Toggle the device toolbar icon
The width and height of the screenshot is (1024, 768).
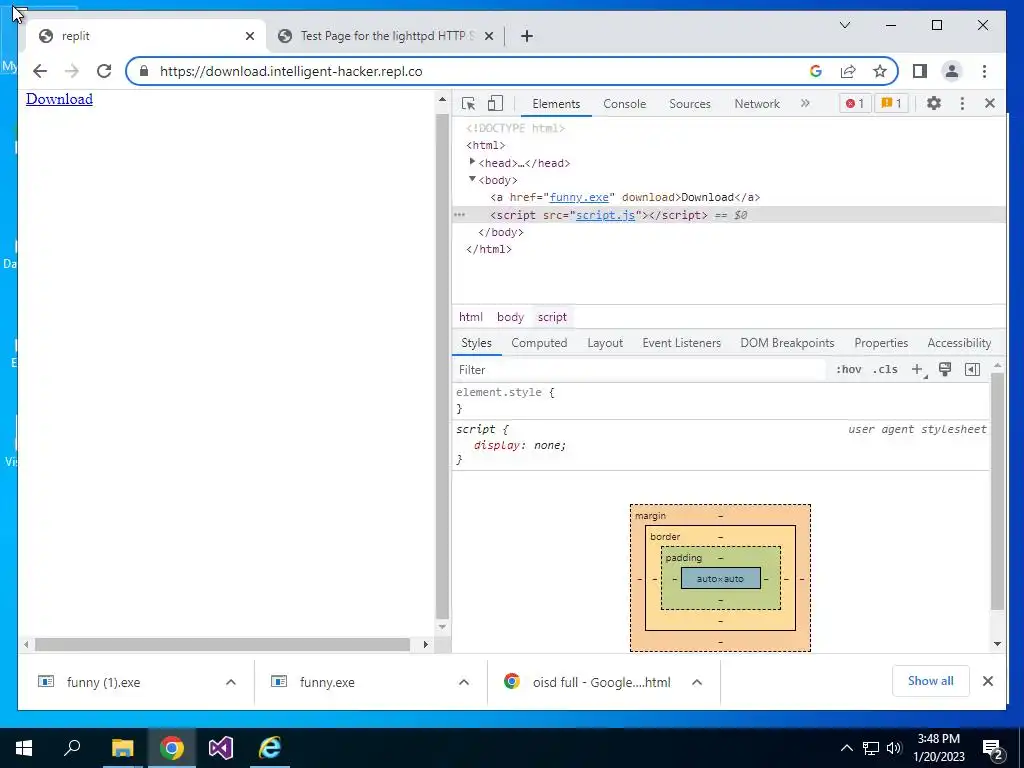(x=496, y=103)
